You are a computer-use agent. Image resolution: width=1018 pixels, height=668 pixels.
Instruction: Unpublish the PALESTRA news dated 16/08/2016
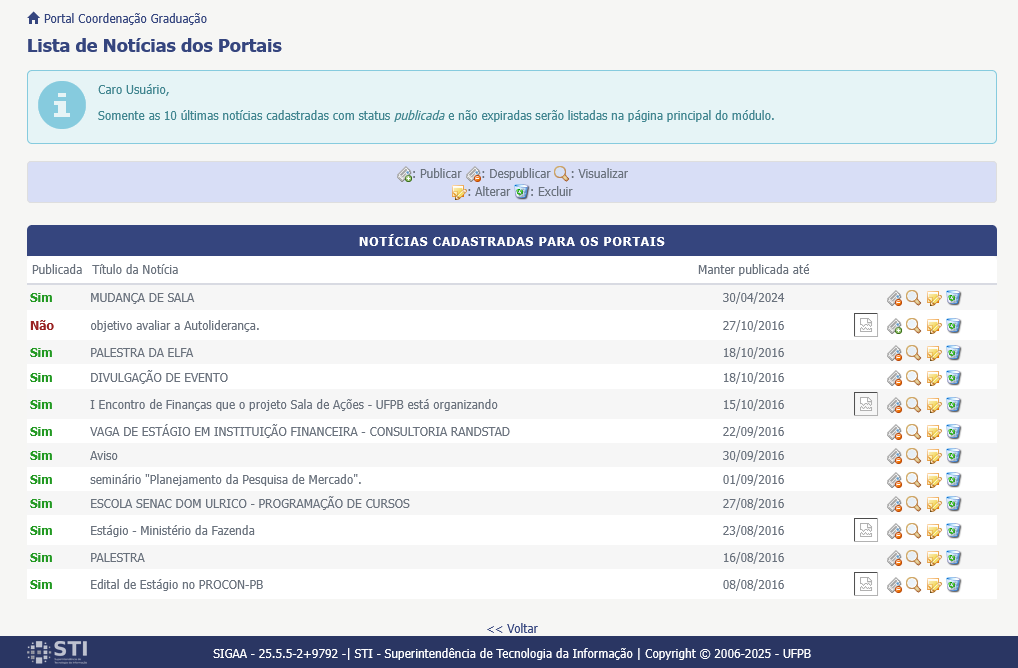point(894,558)
